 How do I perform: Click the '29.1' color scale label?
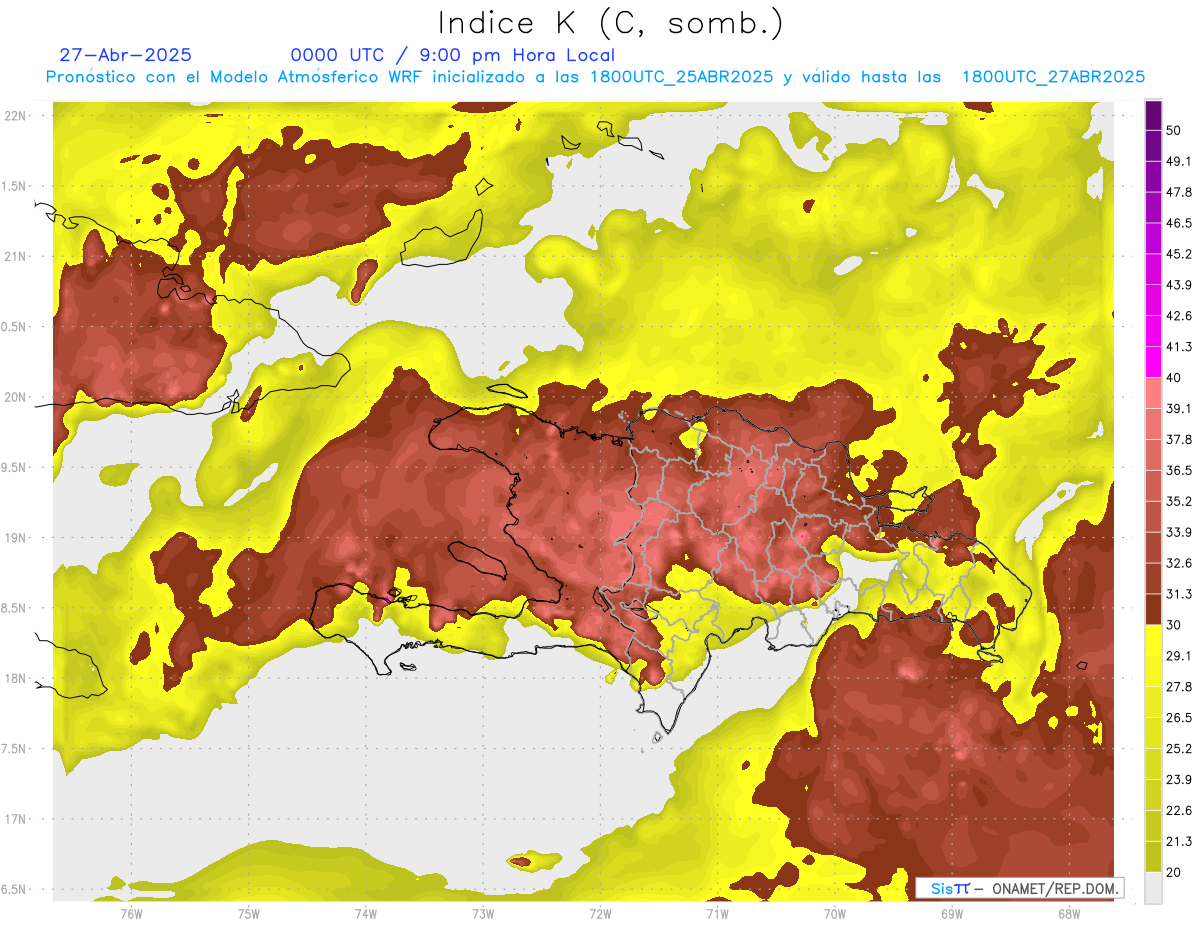point(1180,656)
